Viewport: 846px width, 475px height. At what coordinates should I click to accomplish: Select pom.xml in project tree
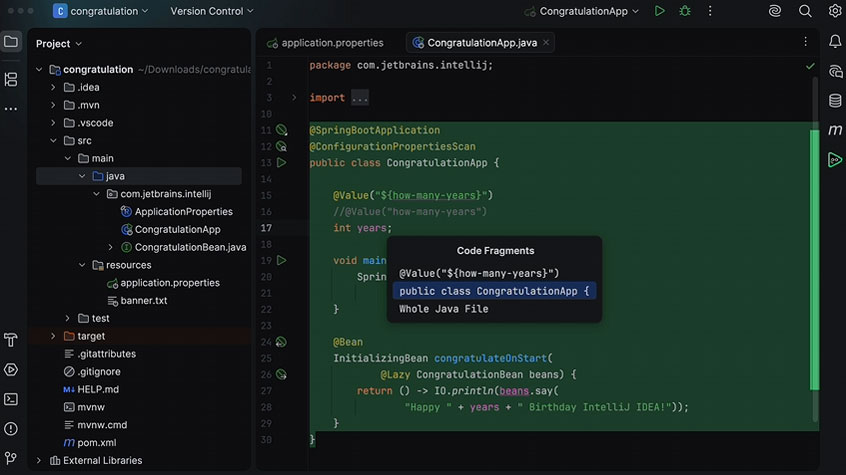pos(96,442)
